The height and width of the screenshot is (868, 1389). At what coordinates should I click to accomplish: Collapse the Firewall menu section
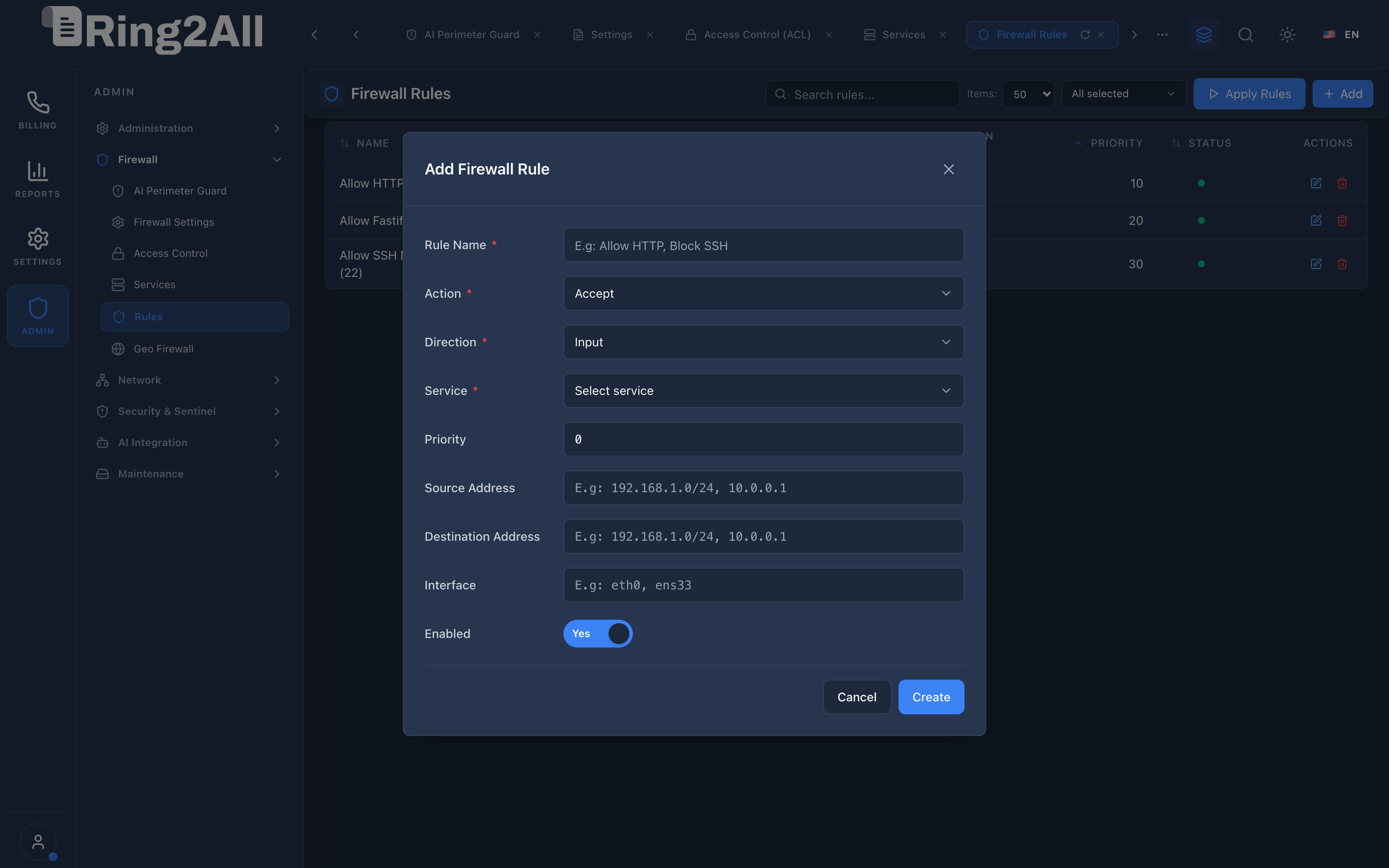[189, 160]
